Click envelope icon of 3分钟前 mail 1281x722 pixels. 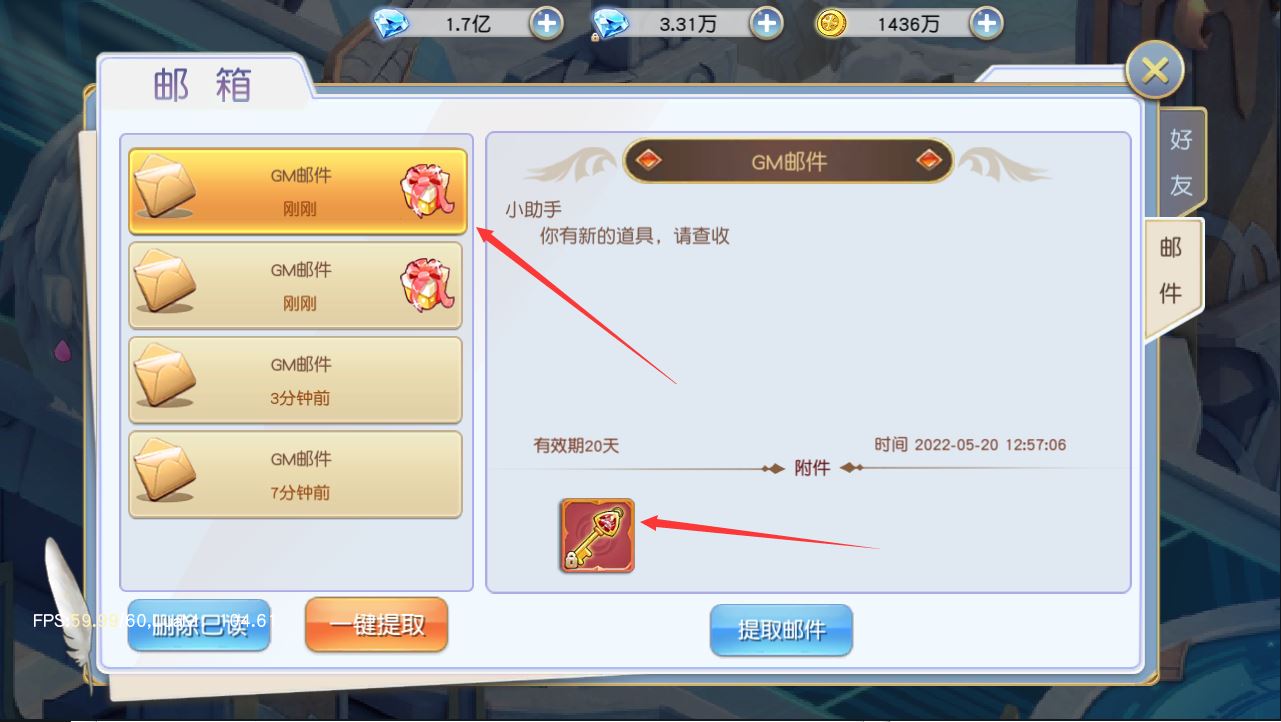pyautogui.click(x=165, y=377)
